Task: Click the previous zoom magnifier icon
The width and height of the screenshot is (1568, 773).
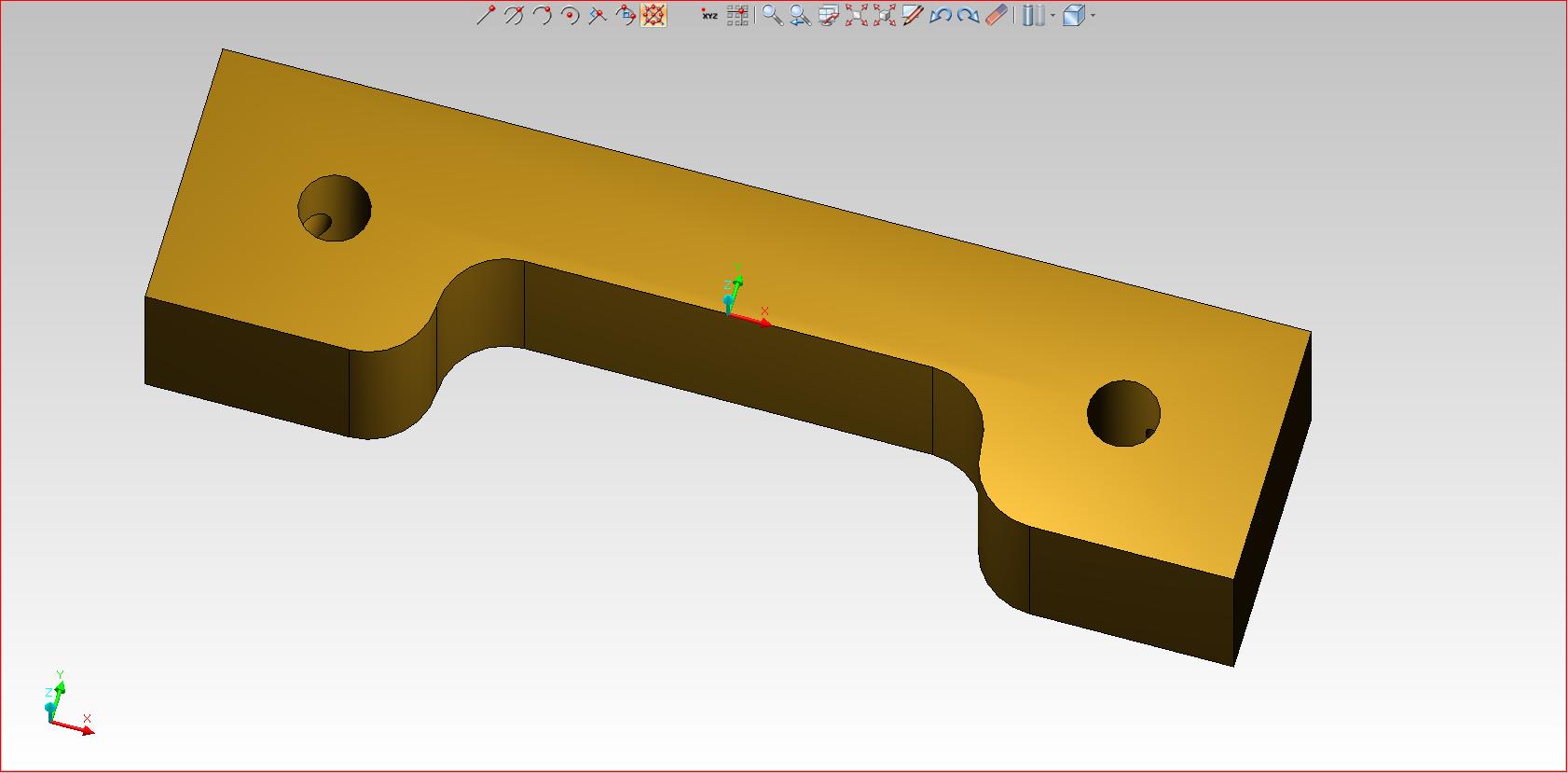Action: (x=800, y=15)
